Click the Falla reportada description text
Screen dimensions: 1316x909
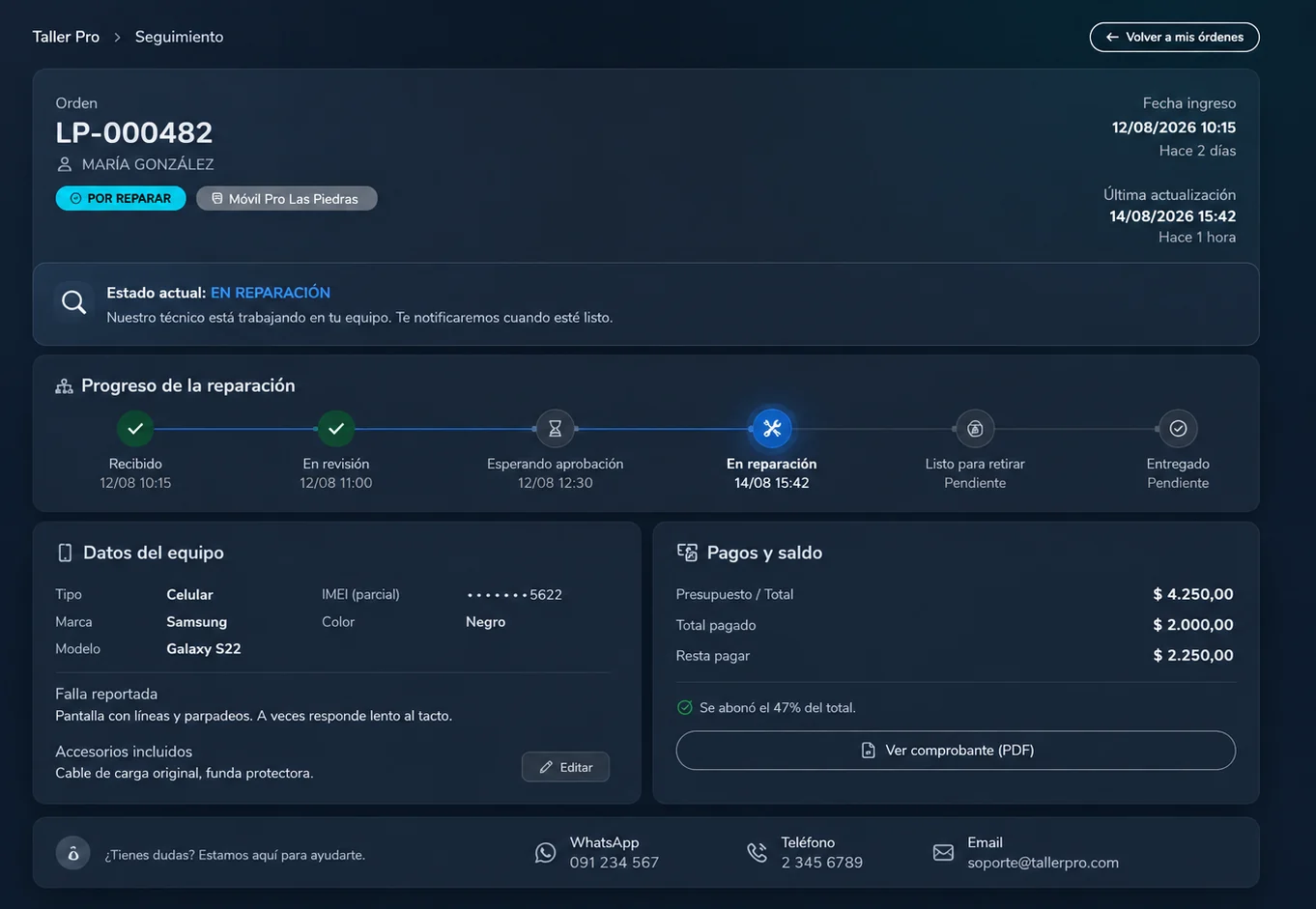[253, 716]
